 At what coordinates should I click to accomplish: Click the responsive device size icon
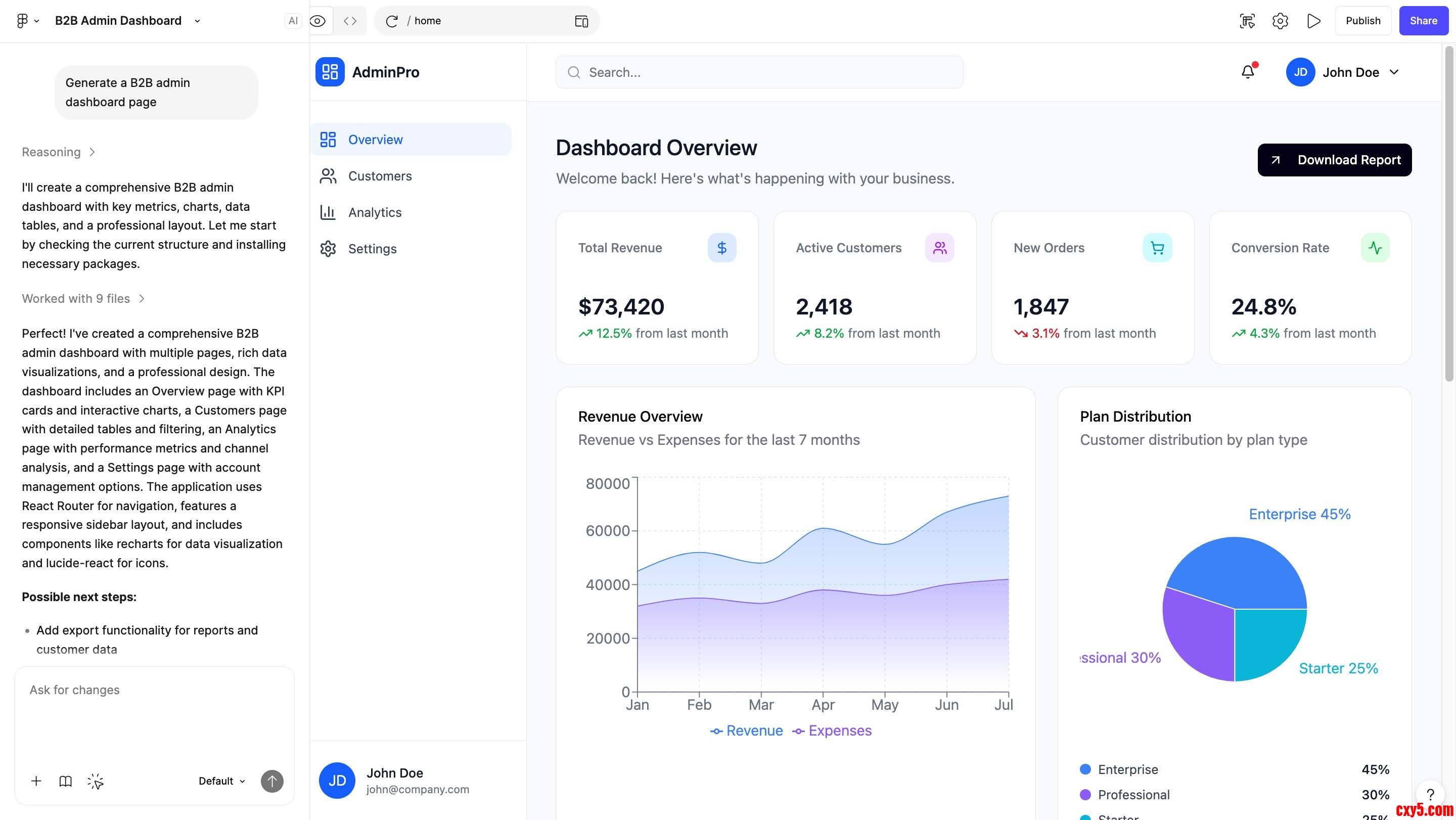tap(581, 21)
